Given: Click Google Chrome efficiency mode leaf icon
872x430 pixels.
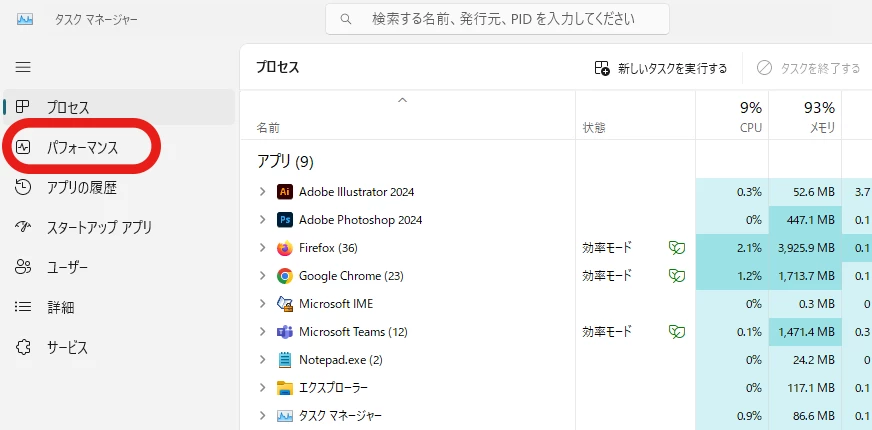Looking at the screenshot, I should pyautogui.click(x=676, y=276).
